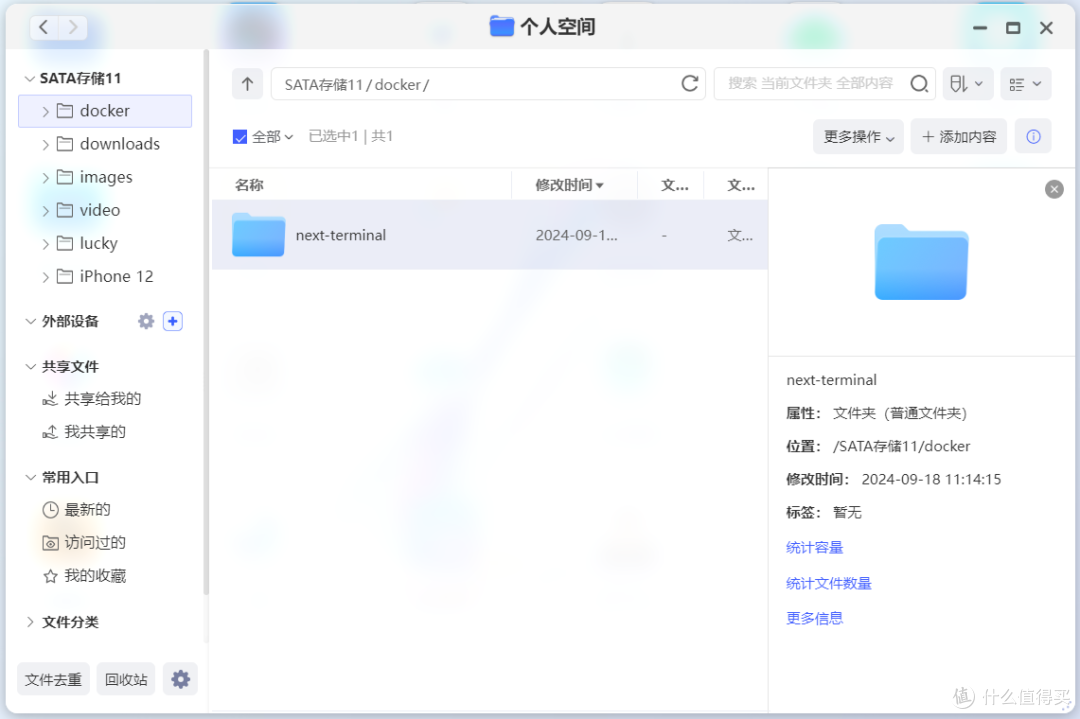Toggle the select all checkbox
1080x719 pixels.
tap(240, 137)
